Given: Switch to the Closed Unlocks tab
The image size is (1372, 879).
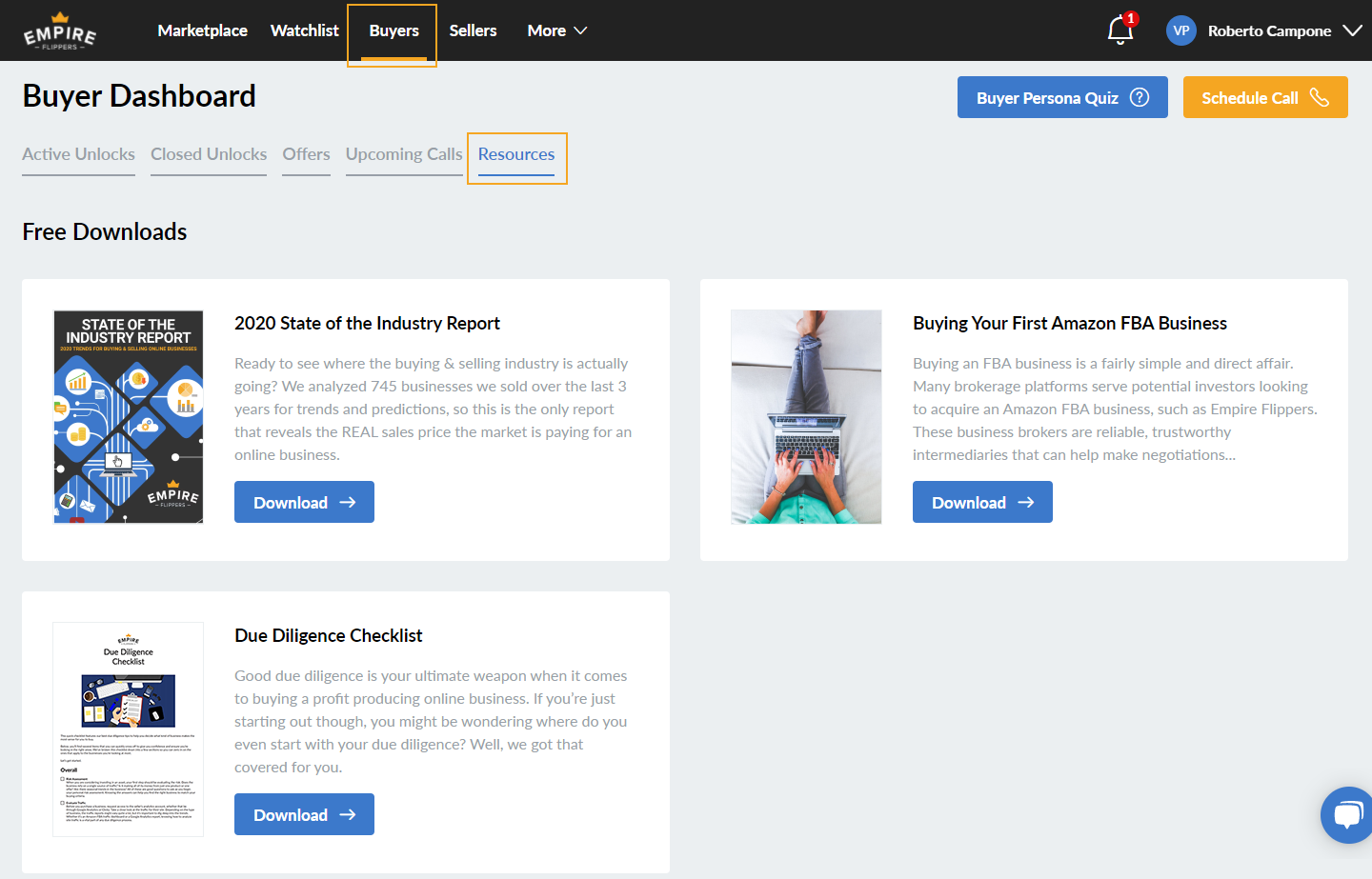Looking at the screenshot, I should pyautogui.click(x=209, y=154).
